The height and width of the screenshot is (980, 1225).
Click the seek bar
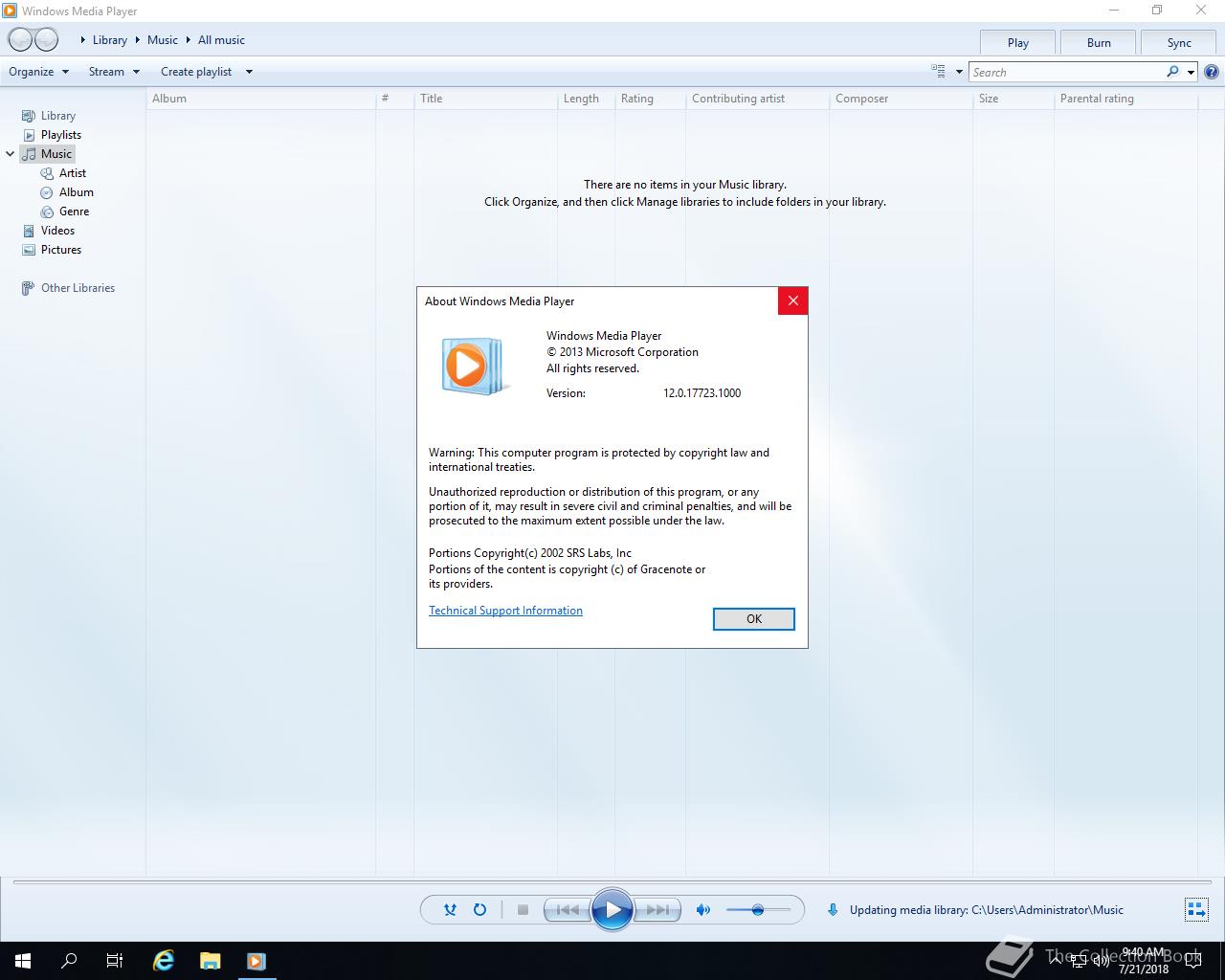click(612, 880)
